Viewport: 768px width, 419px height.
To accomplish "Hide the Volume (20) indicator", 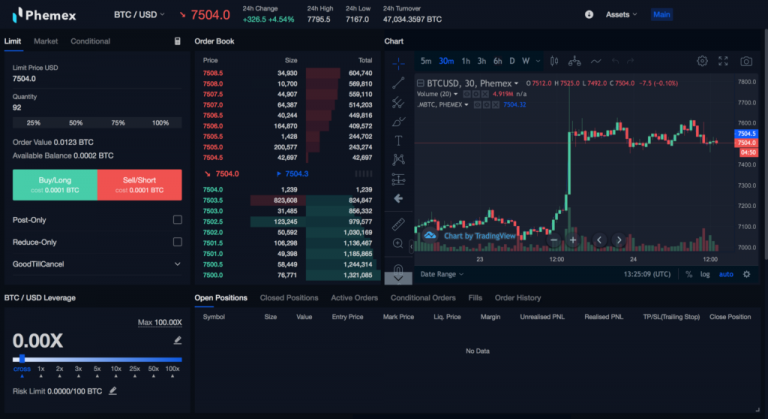I will (x=467, y=94).
